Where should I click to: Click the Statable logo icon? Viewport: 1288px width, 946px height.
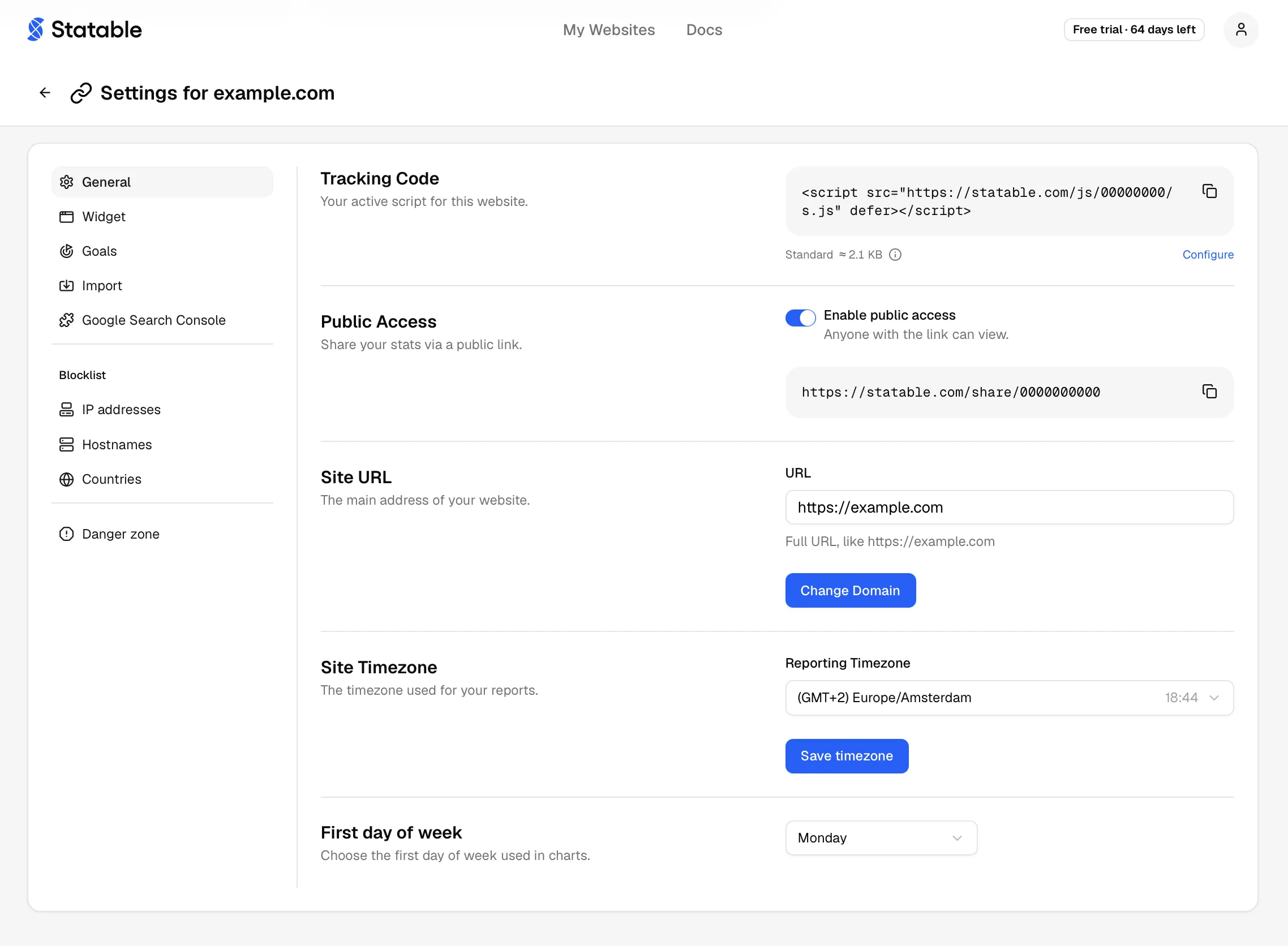click(x=36, y=29)
